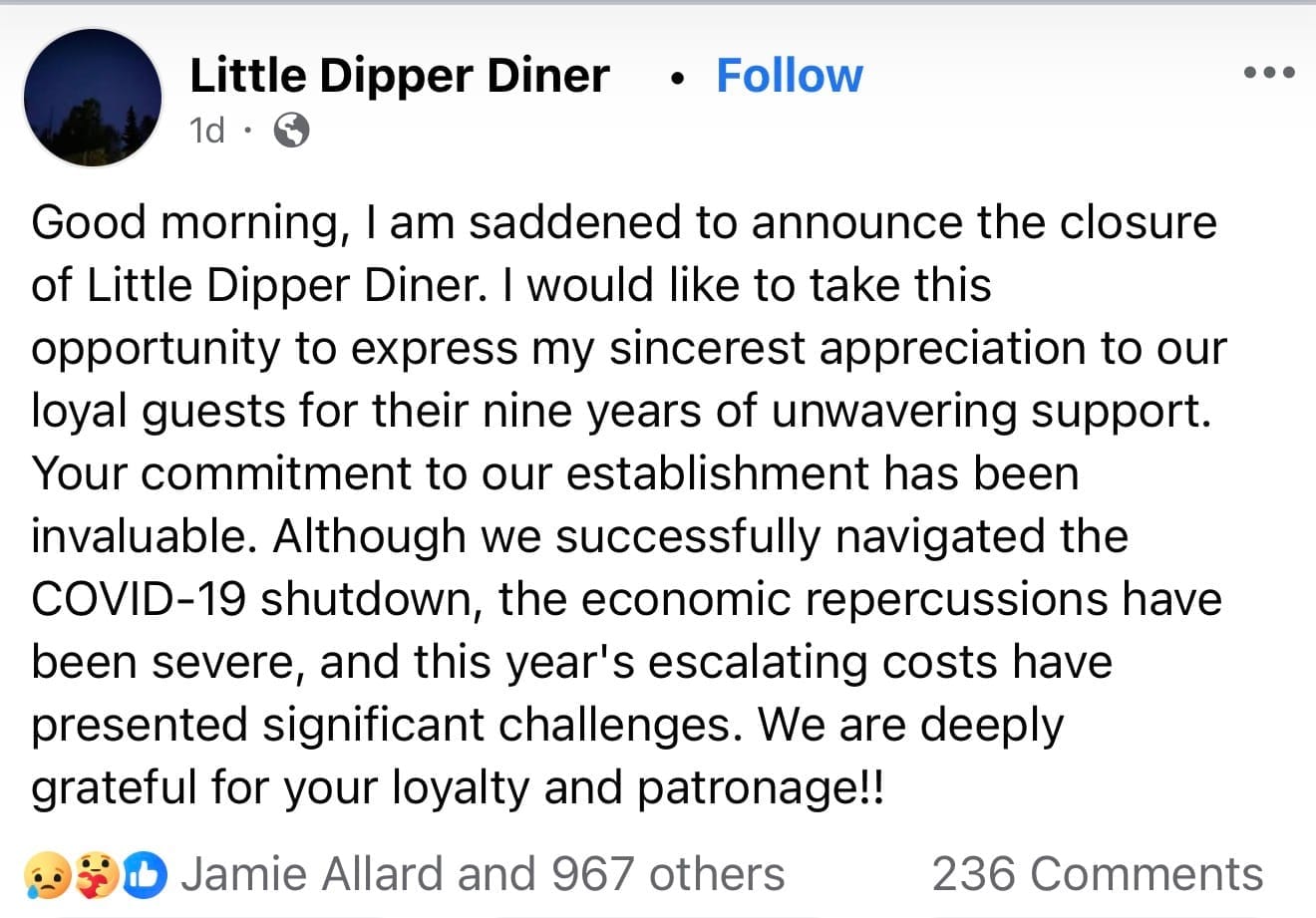The width and height of the screenshot is (1316, 918).
Task: Open the three-dot post options menu
Action: [1269, 73]
